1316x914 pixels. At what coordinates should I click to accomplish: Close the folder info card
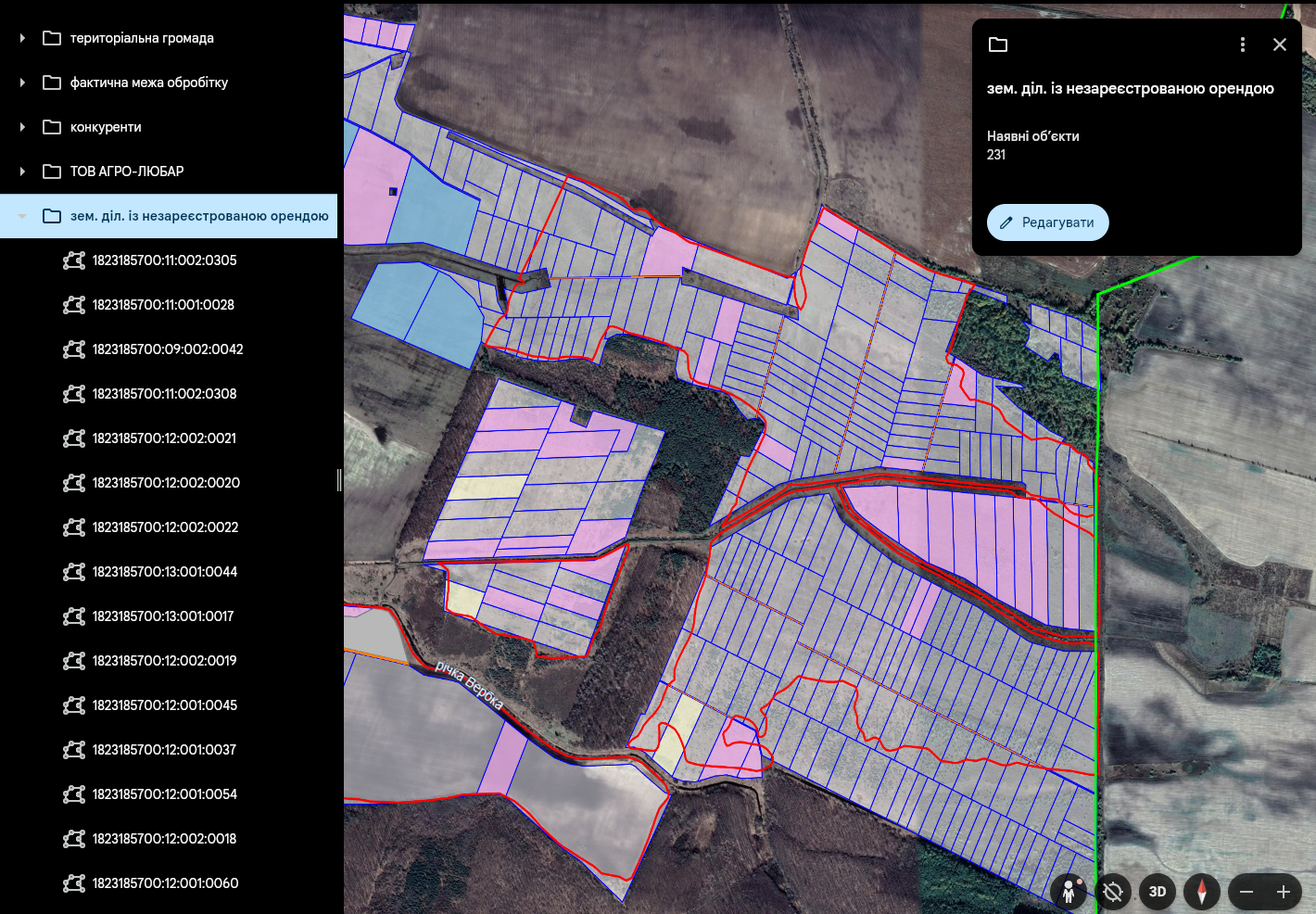pyautogui.click(x=1280, y=44)
